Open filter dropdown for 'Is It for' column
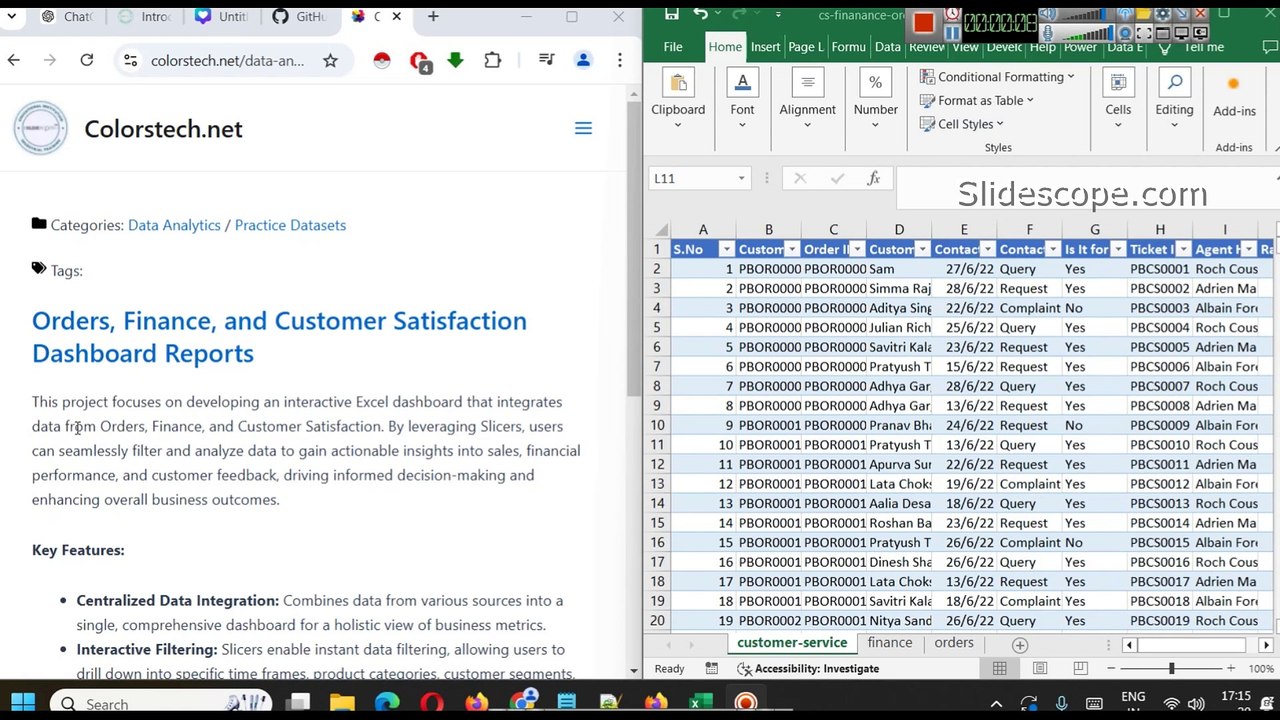 tap(1118, 249)
